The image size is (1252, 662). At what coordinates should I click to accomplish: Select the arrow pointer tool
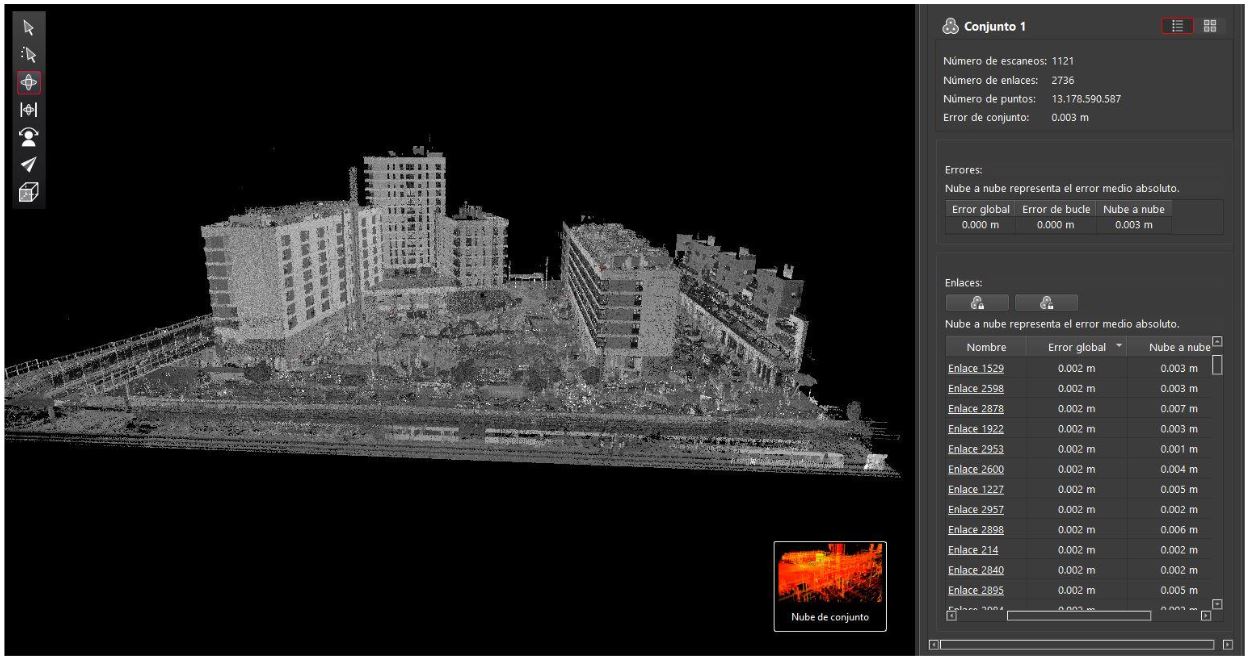[x=29, y=28]
